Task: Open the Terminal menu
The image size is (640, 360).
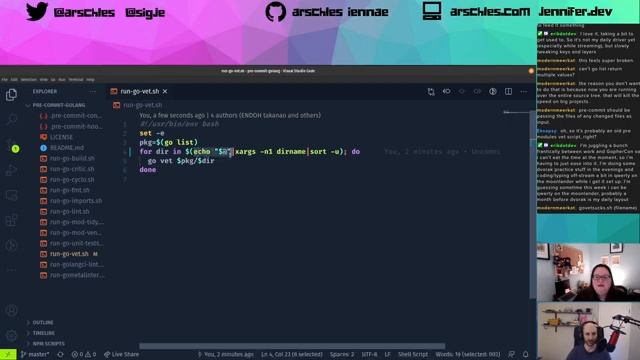Action: tap(76, 80)
